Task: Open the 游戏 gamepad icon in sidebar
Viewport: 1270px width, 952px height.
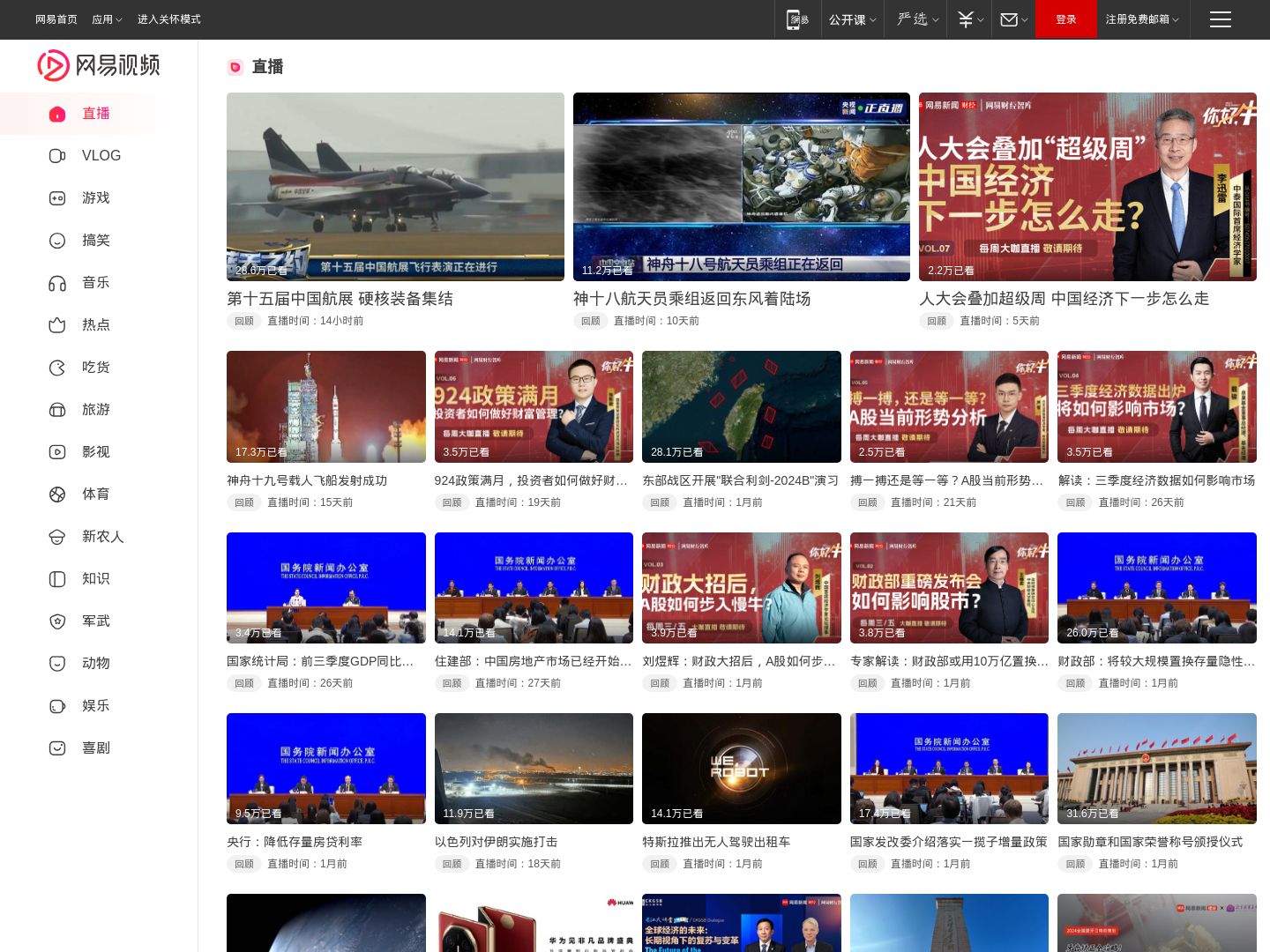Action: coord(57,198)
